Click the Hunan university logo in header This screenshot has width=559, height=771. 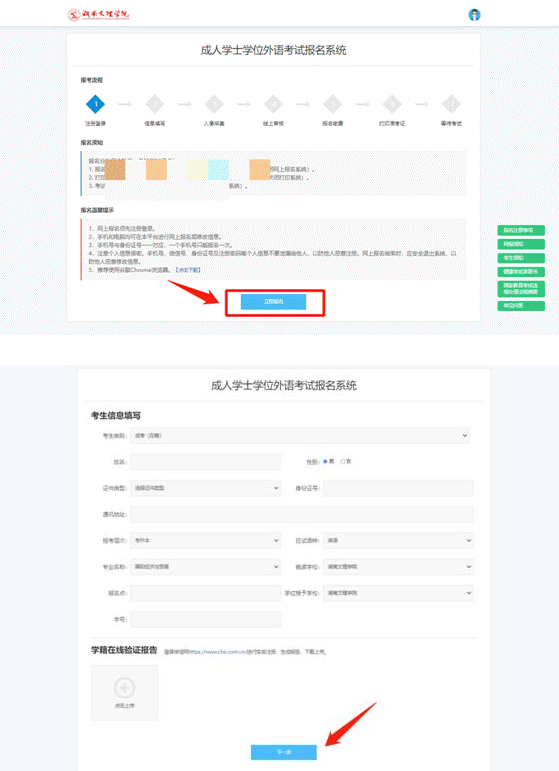[98, 14]
